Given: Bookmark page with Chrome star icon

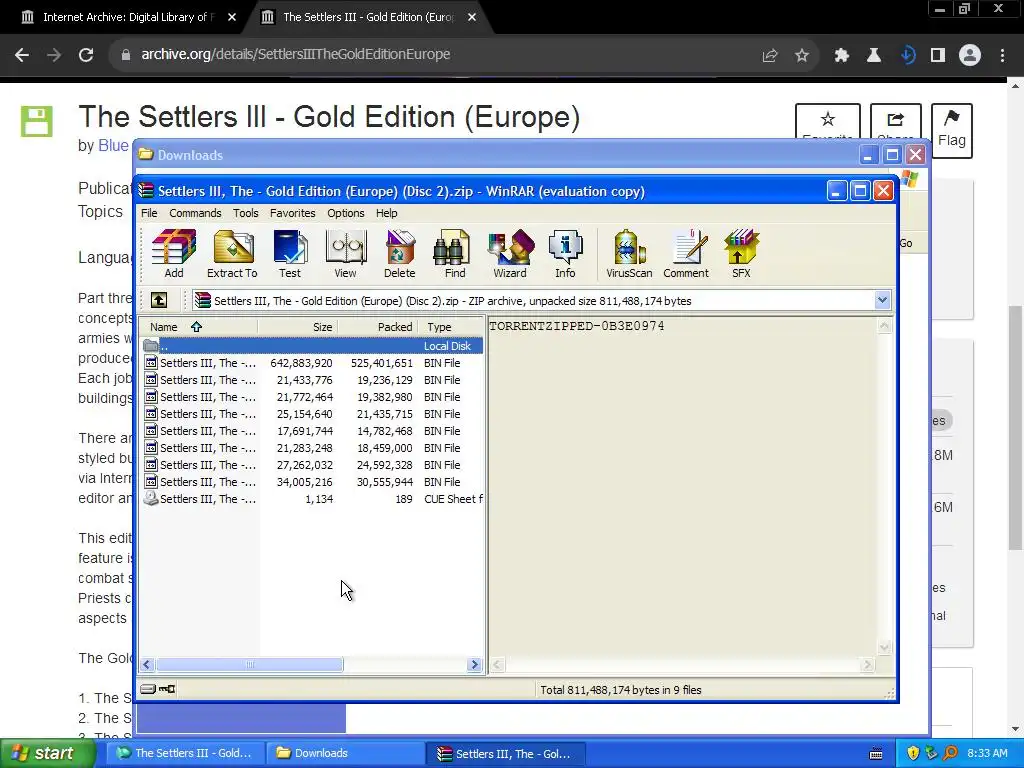Looking at the screenshot, I should (x=802, y=55).
